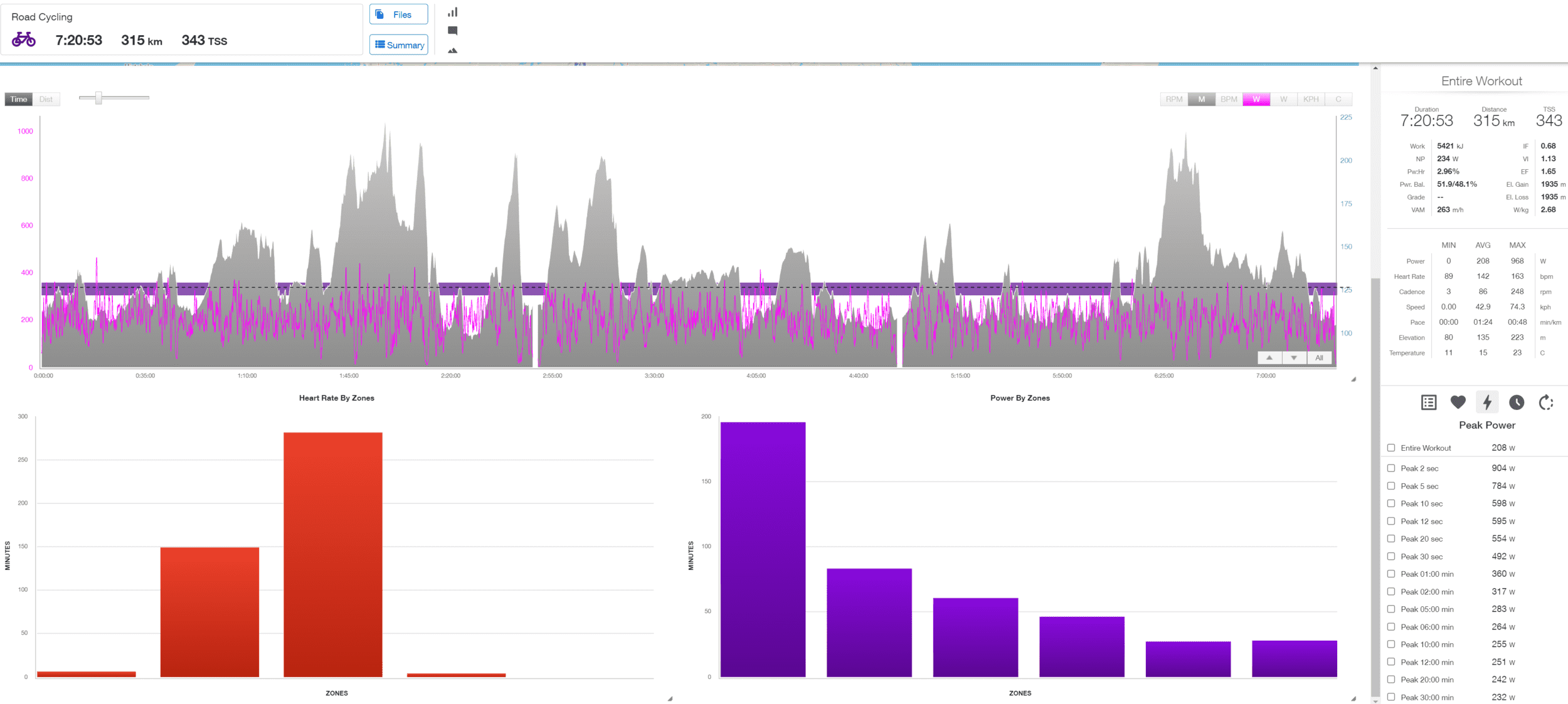Click the Power By Zones resize handle
The width and height of the screenshot is (1568, 704).
coord(1353,698)
